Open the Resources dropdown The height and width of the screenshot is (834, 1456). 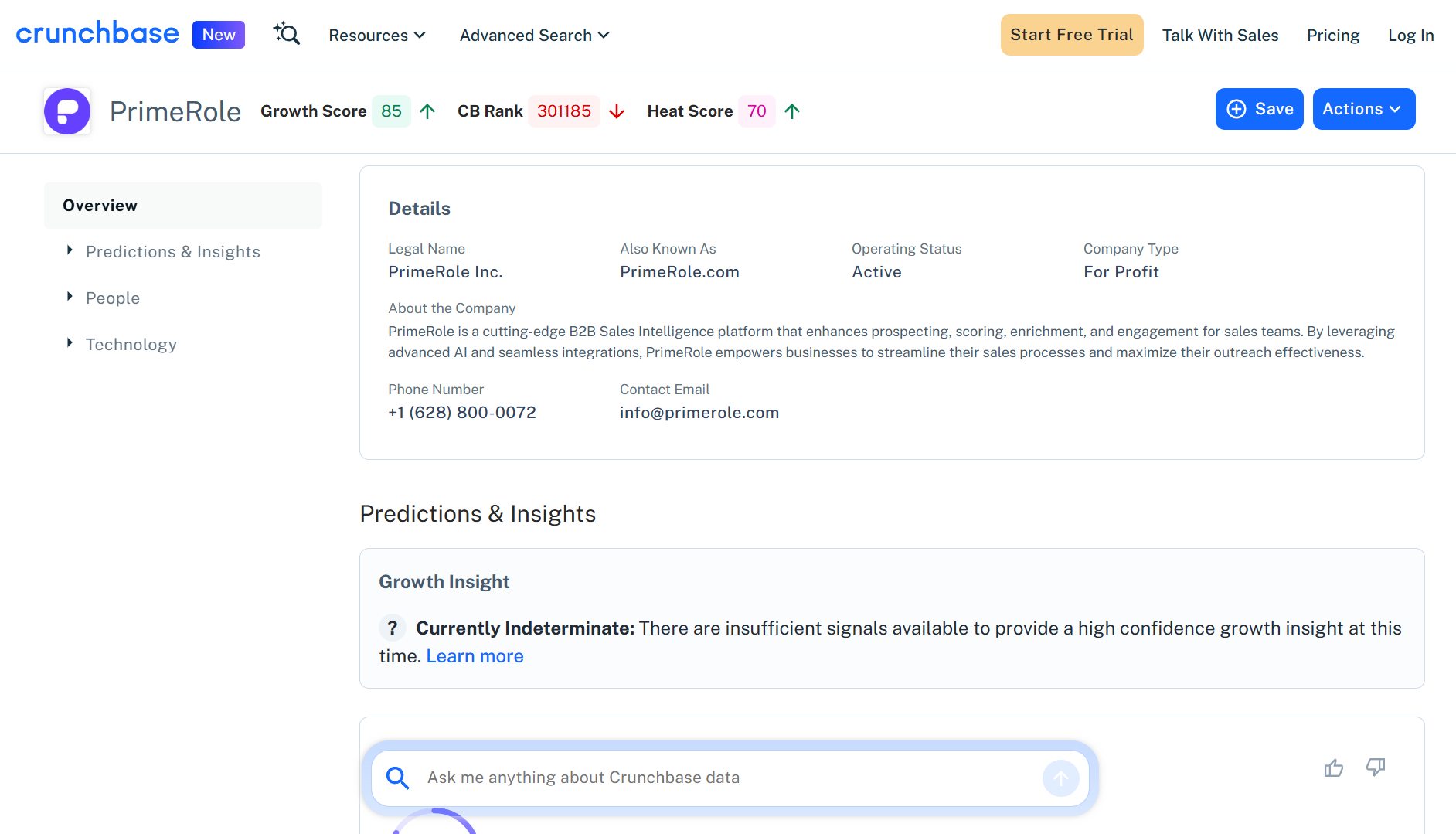coord(376,35)
